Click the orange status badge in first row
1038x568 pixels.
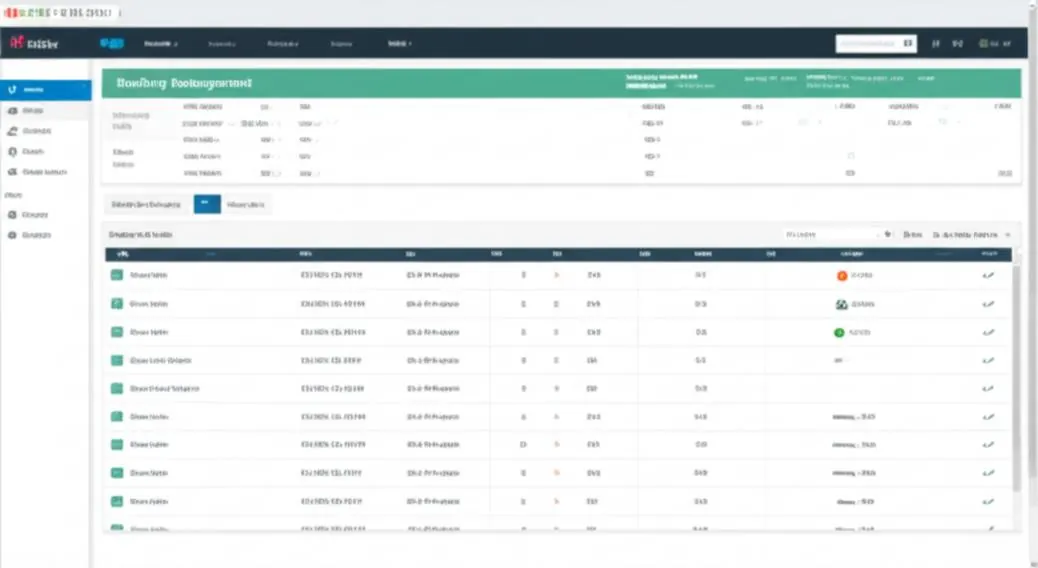pos(842,275)
